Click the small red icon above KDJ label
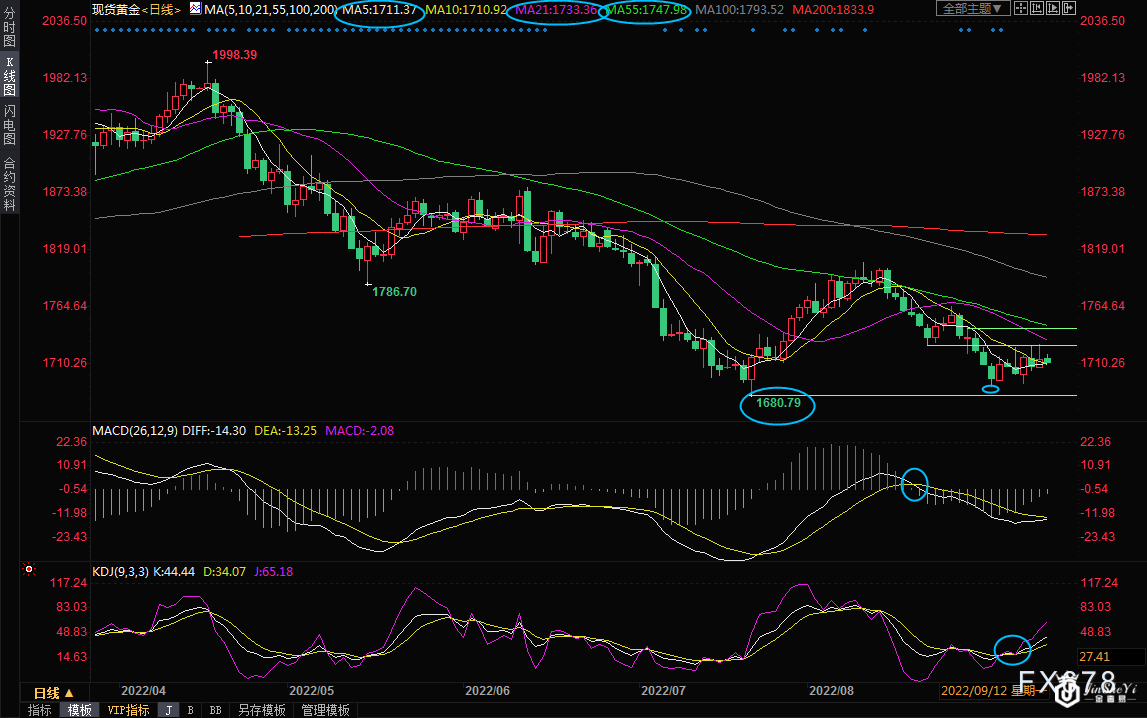The height and width of the screenshot is (718, 1147). coord(28,570)
